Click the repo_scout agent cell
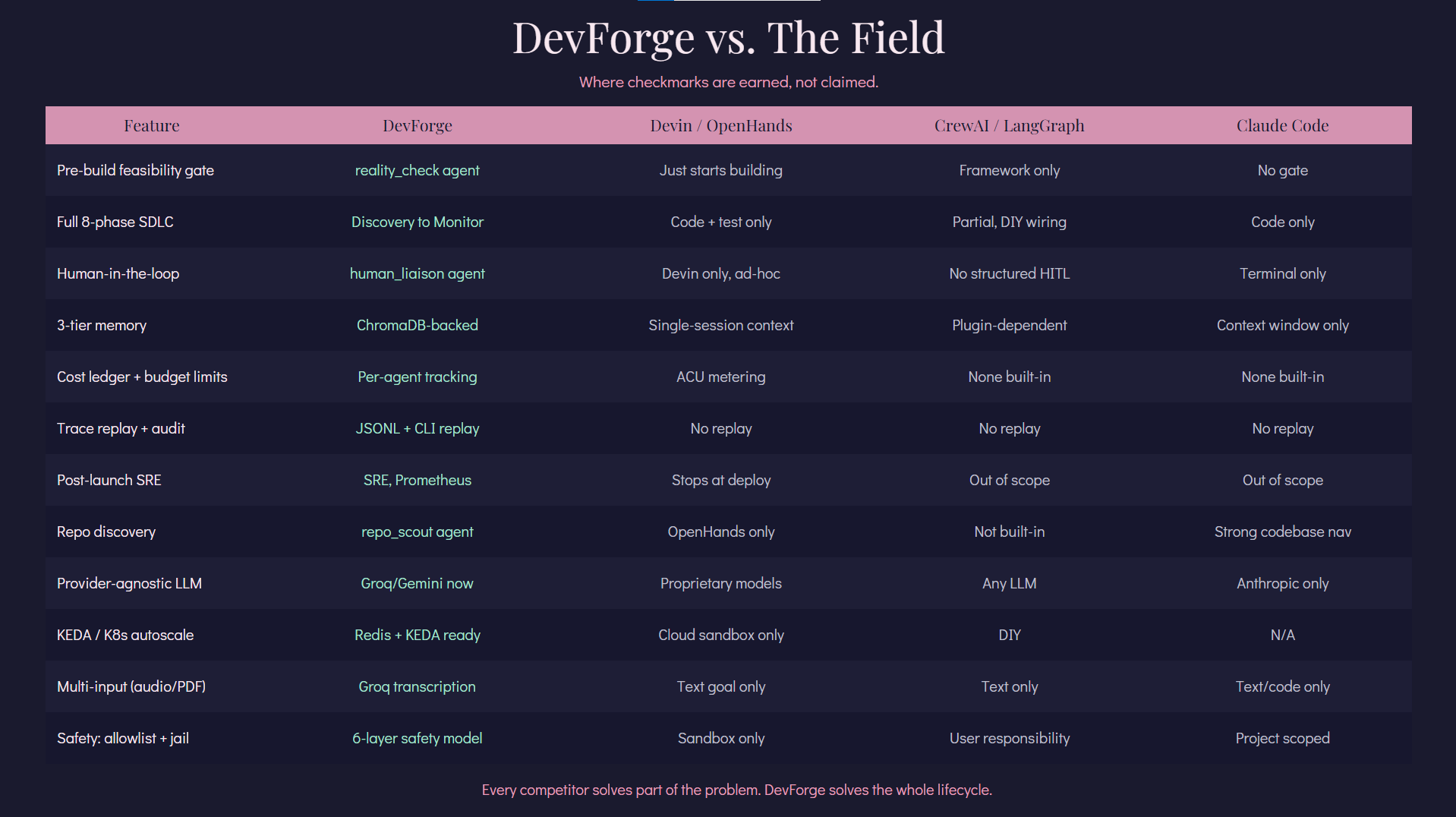Viewport: 1456px width, 817px height. tap(417, 532)
